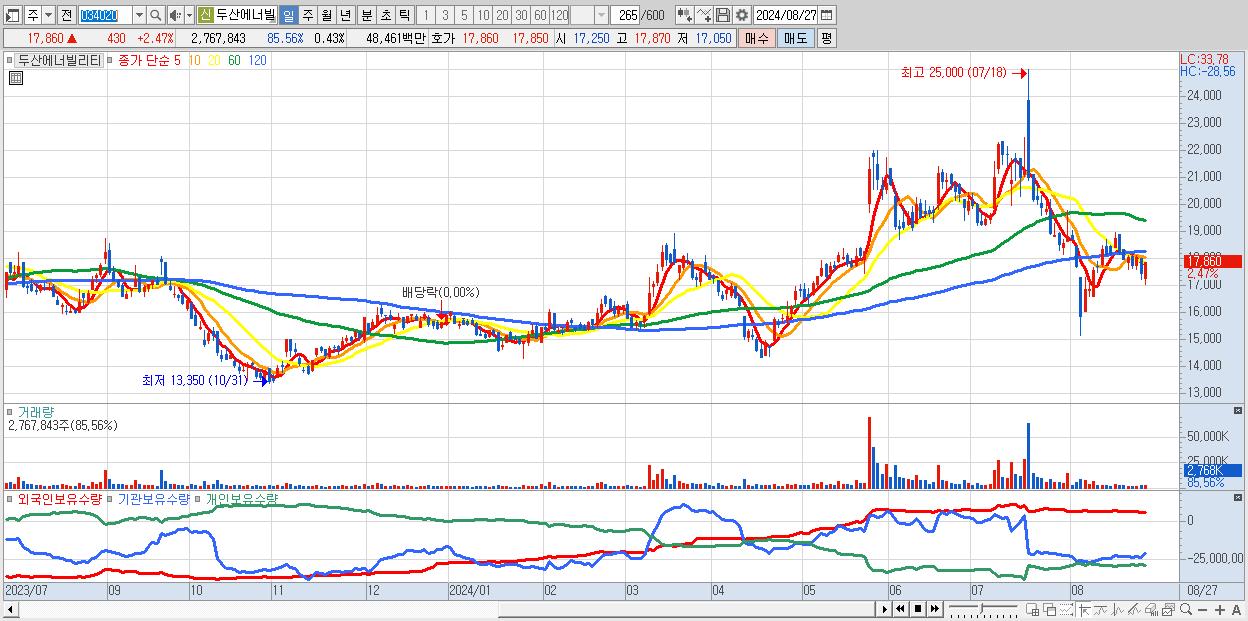Switch to tick chart (틱)
This screenshot has width=1248, height=621.
(x=403, y=15)
